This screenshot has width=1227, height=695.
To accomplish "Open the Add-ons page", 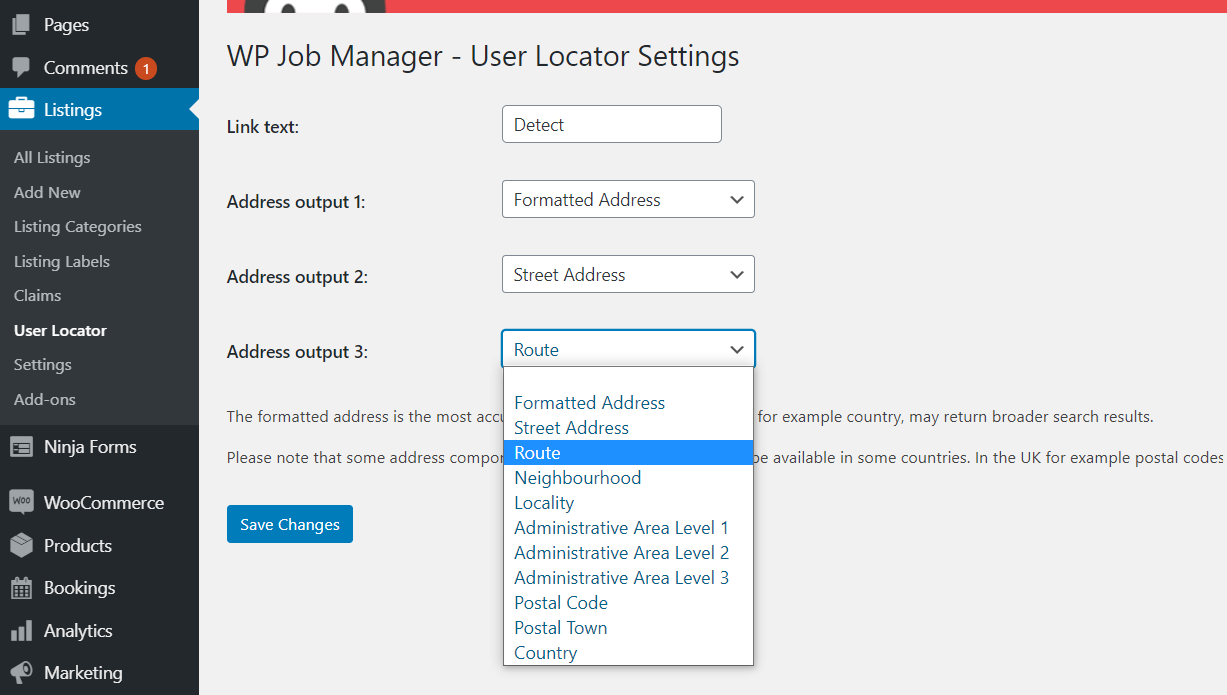I will click(42, 398).
